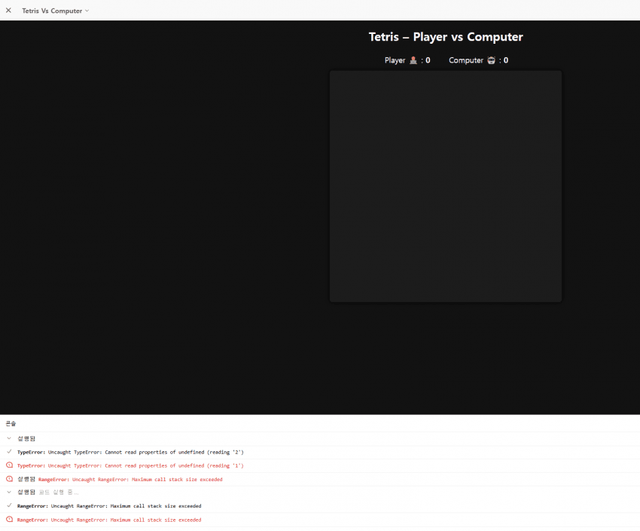Collapse the second console group chevron
Viewport: 640px width, 531px height.
coord(9,492)
